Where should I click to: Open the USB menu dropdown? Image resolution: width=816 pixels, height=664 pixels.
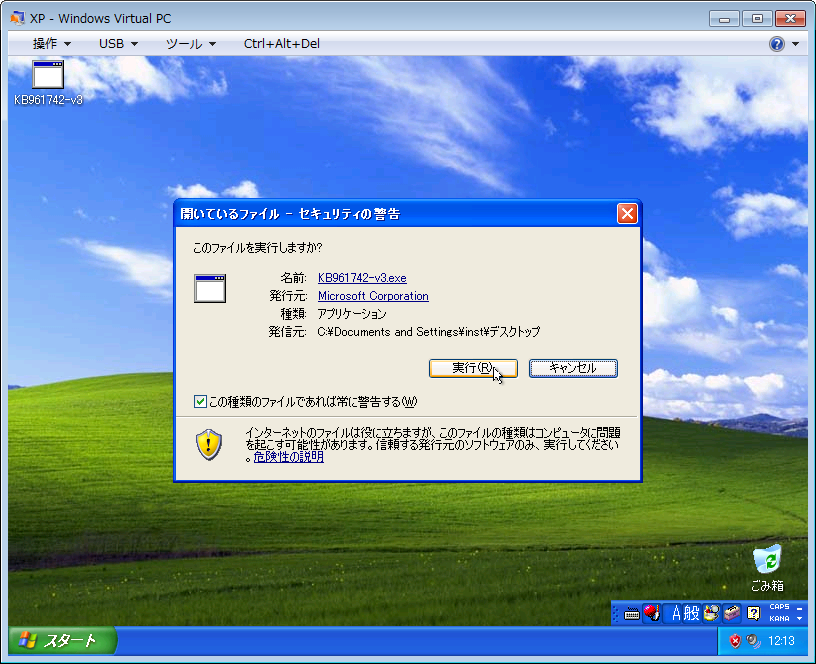pos(118,44)
